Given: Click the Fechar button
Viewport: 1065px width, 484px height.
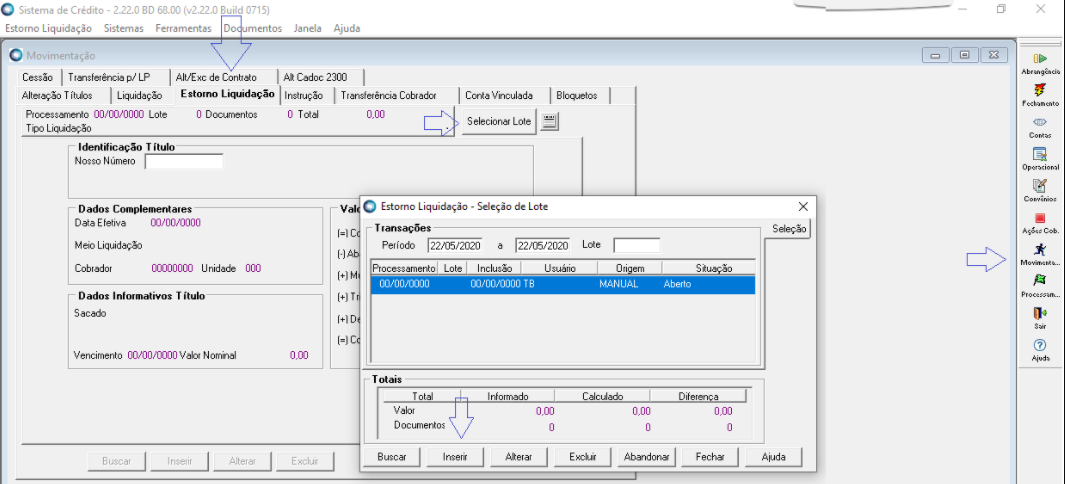Looking at the screenshot, I should coord(710,457).
